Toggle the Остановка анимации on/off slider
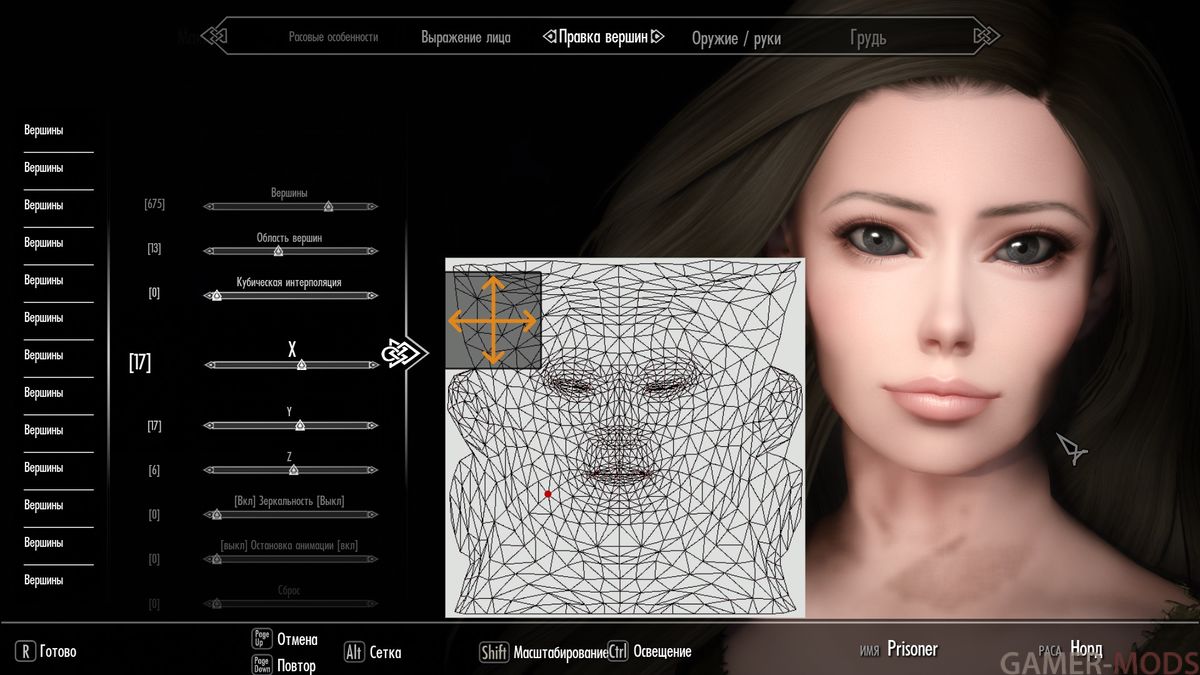Screen dimensions: 1200x675 [x=290, y=559]
